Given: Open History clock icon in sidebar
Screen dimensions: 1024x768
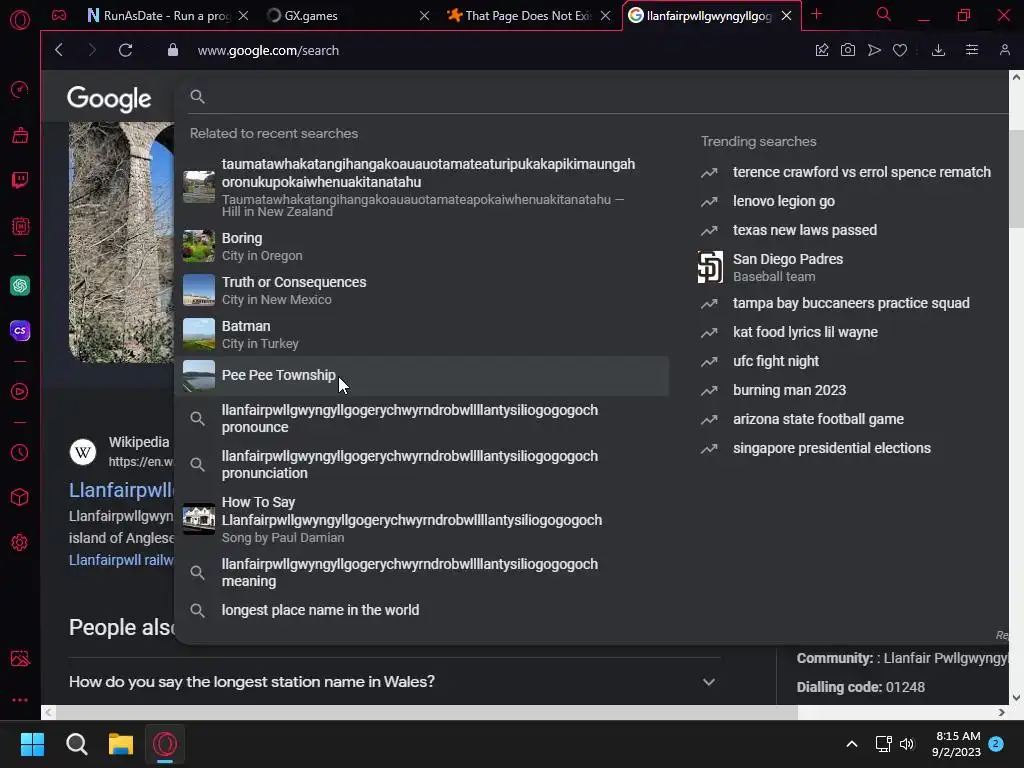Looking at the screenshot, I should tap(20, 453).
